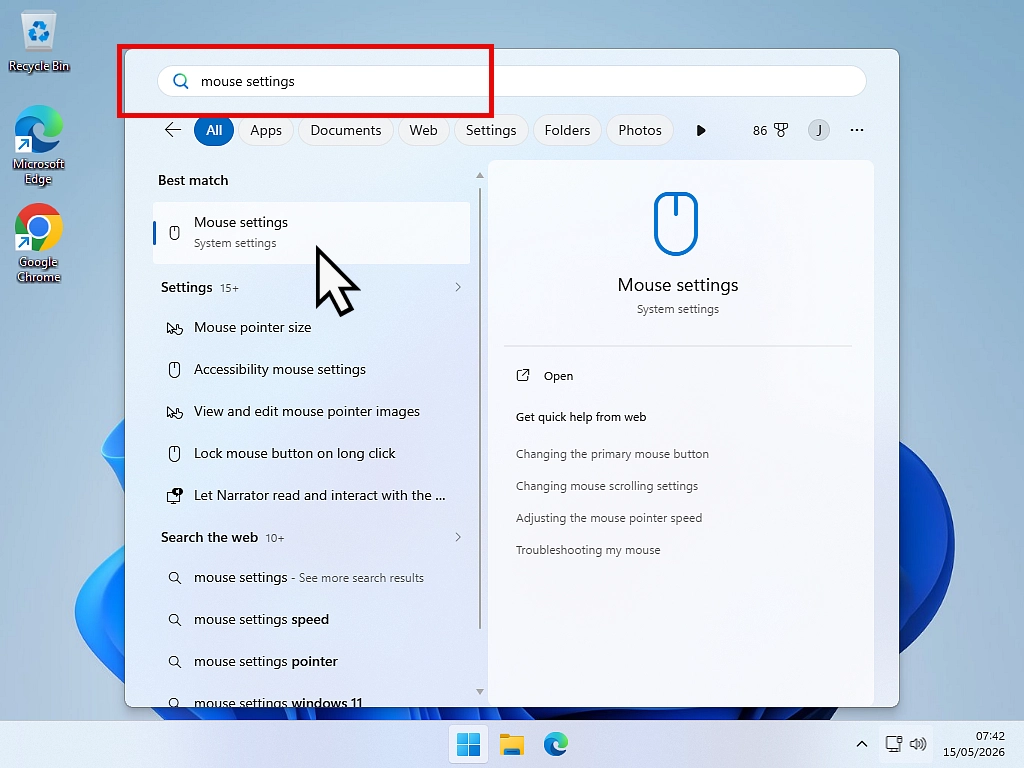Screen dimensions: 1024x768
Task: Click the search magnifier icon in search box
Action: tap(180, 81)
